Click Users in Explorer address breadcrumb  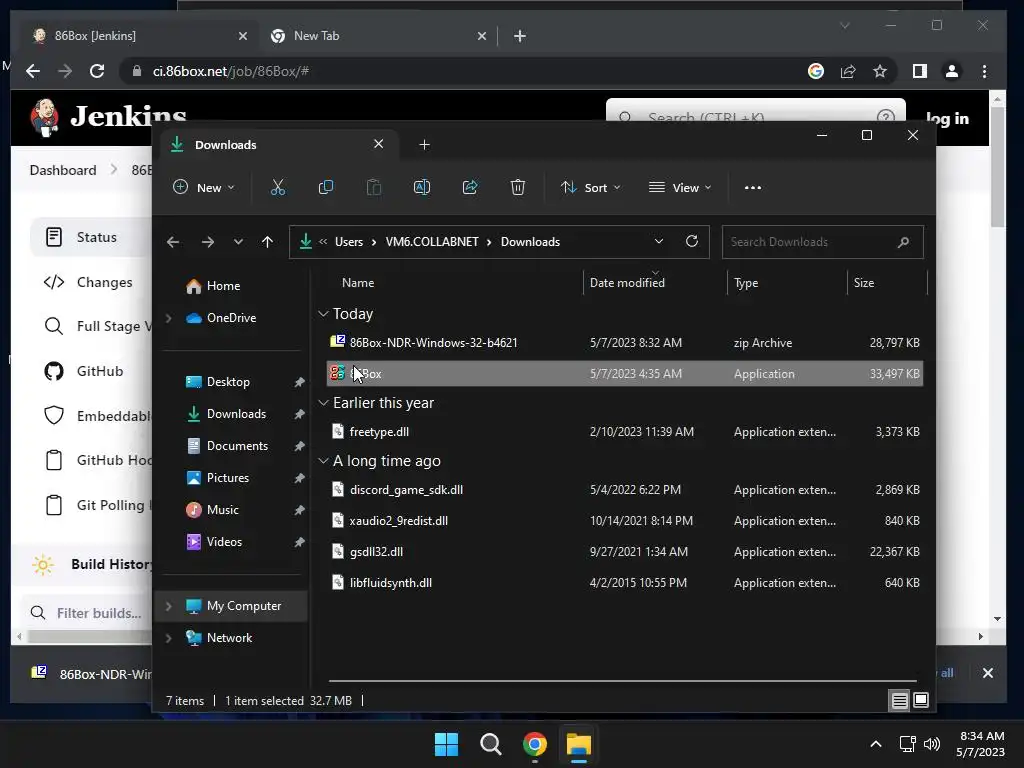click(x=349, y=242)
